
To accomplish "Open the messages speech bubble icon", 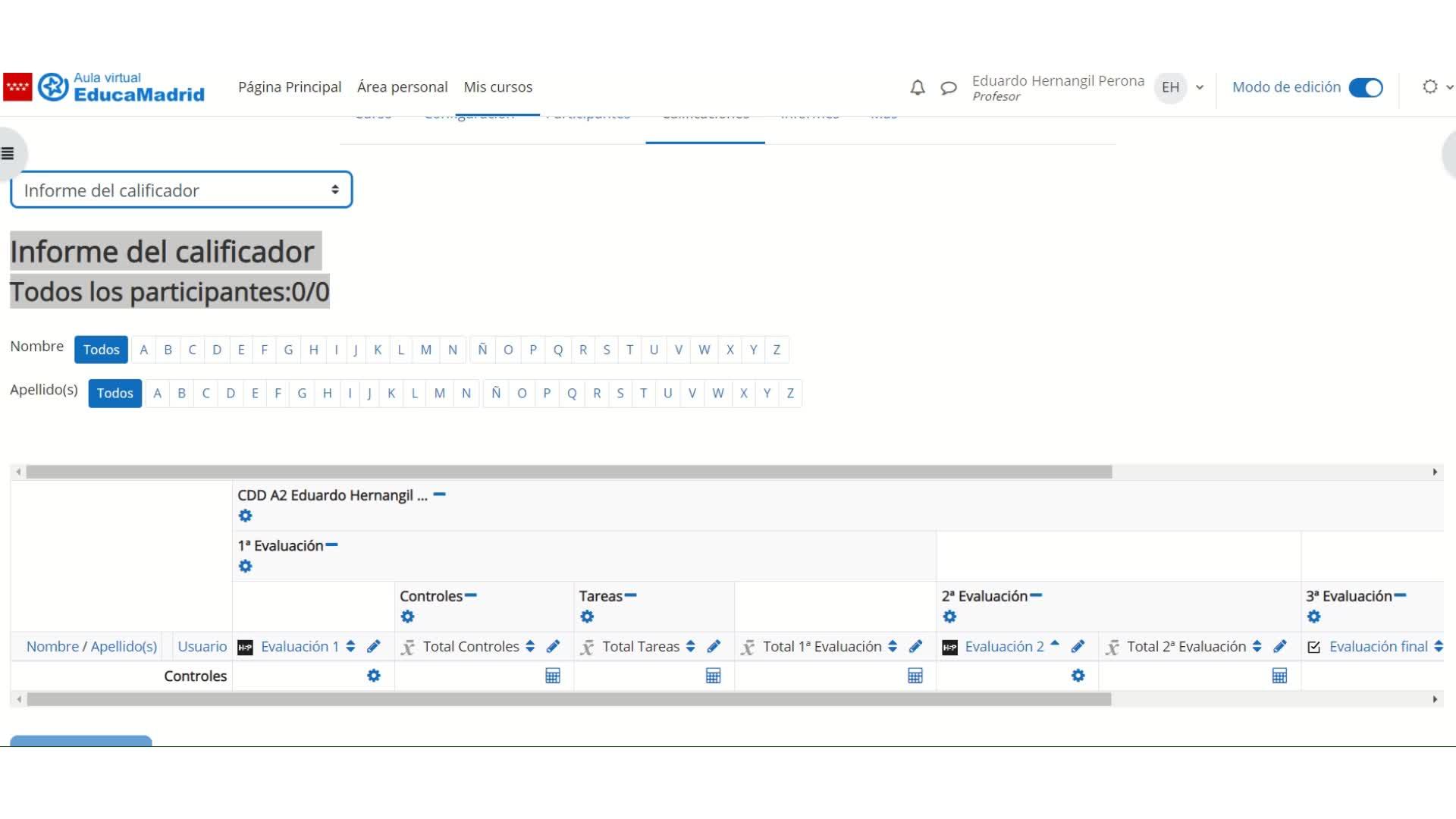I will click(x=948, y=88).
